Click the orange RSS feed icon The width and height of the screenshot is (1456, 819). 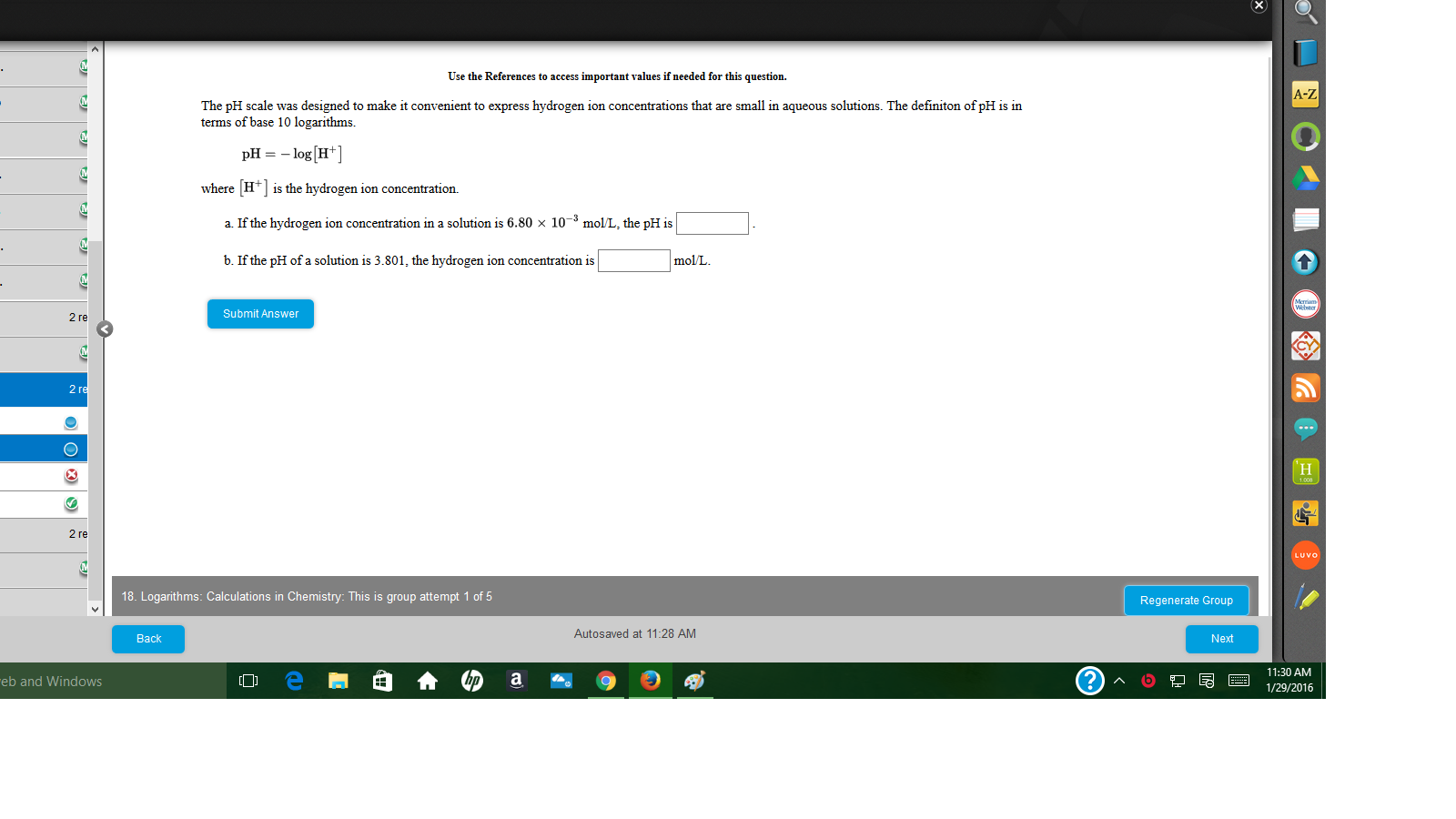point(1306,388)
